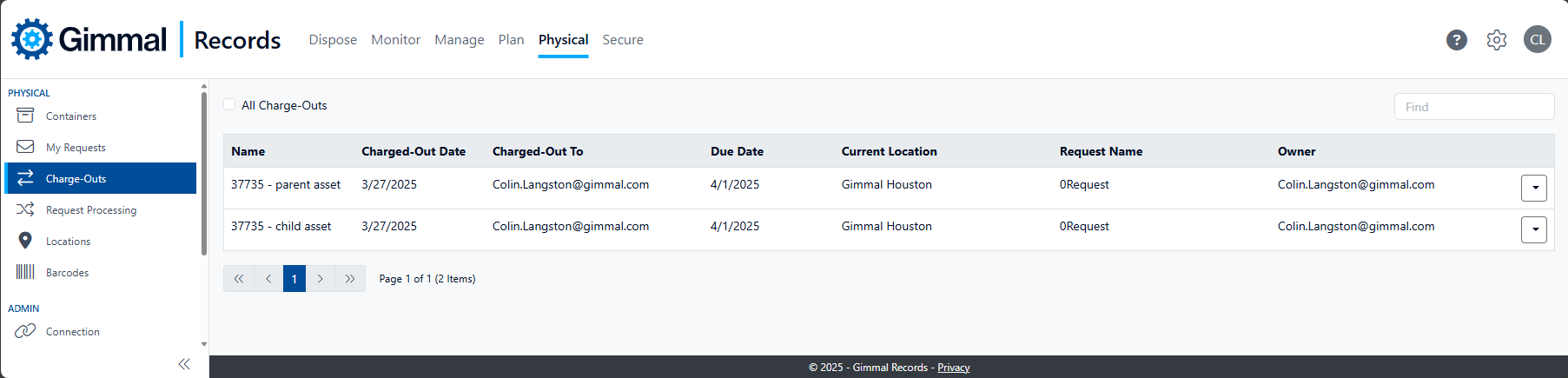The image size is (1568, 378).
Task: Sort by Charged-Out Date column header
Action: point(414,151)
